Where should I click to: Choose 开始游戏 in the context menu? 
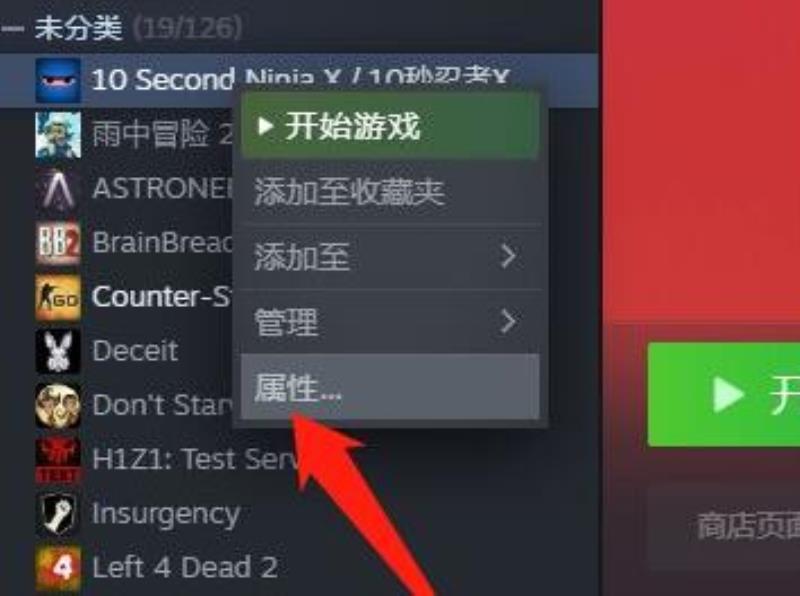click(x=390, y=126)
